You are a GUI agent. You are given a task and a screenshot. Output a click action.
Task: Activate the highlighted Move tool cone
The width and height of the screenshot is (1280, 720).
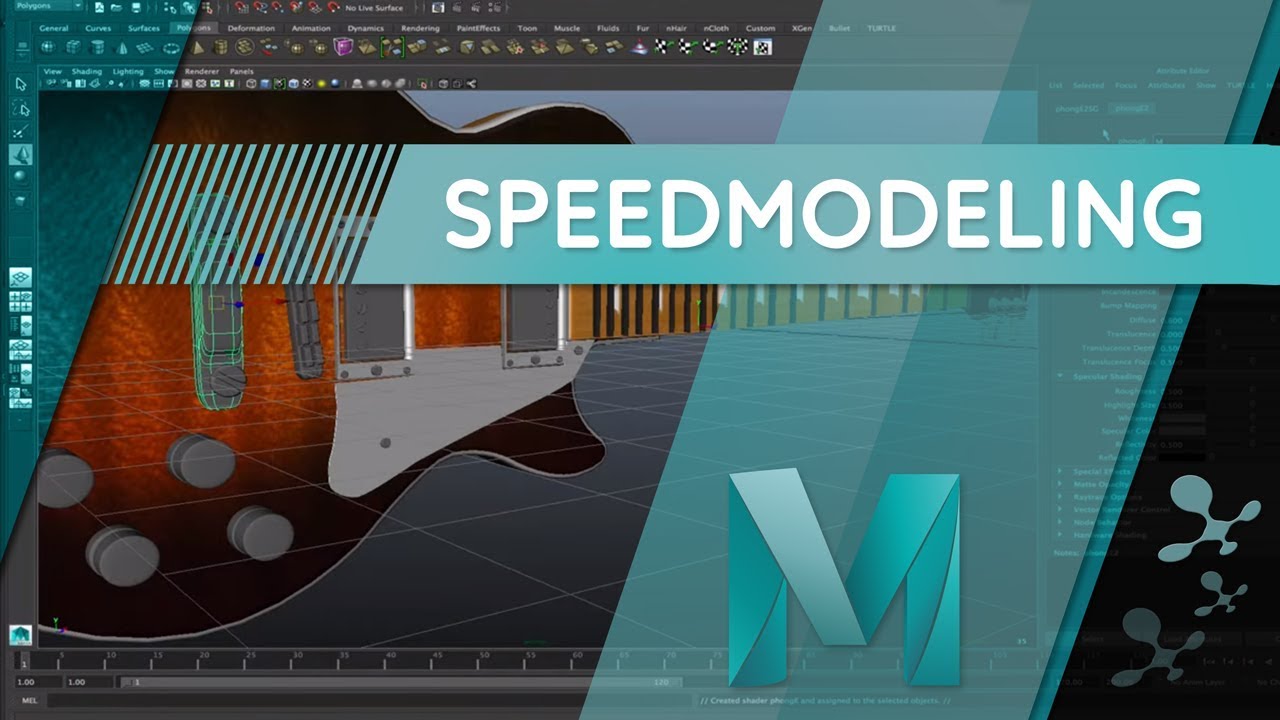20,154
